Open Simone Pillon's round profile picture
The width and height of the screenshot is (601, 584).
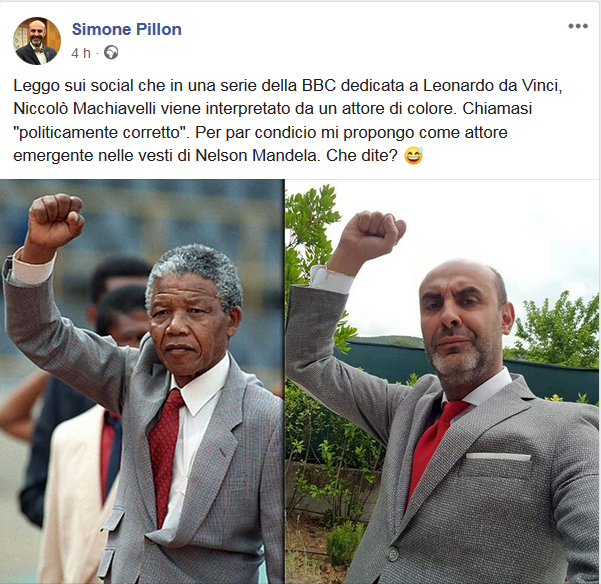pyautogui.click(x=37, y=41)
